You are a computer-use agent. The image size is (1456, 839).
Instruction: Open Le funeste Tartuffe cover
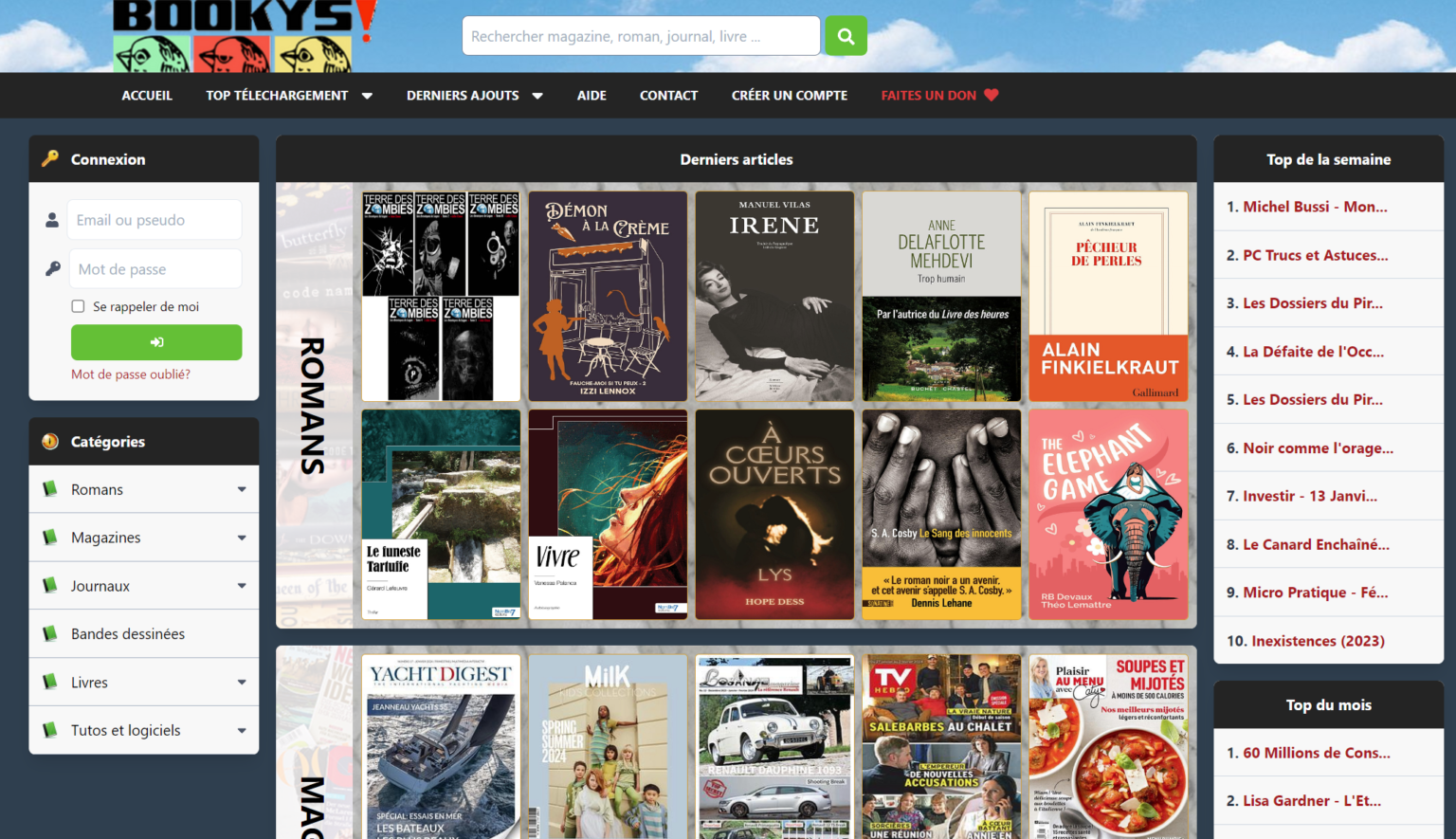[x=441, y=515]
